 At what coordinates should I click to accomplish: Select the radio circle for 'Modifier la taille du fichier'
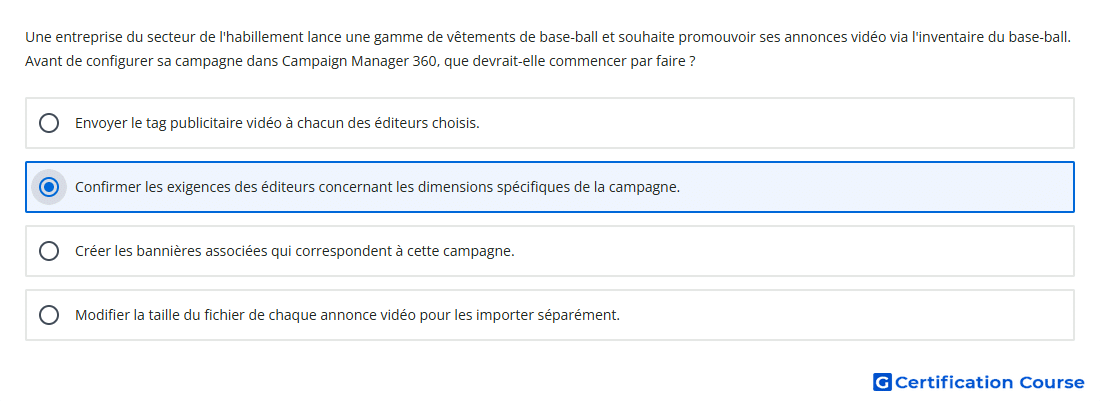tap(49, 315)
